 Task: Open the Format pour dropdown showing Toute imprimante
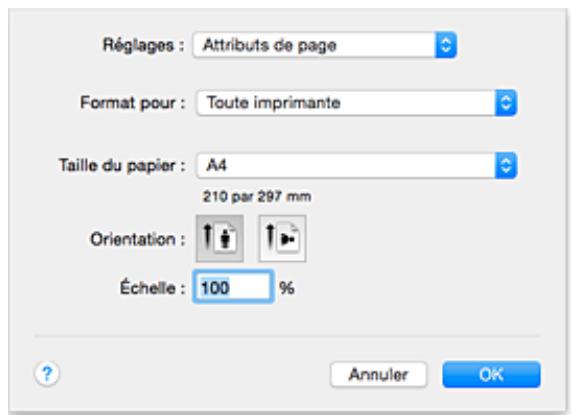[x=357, y=103]
